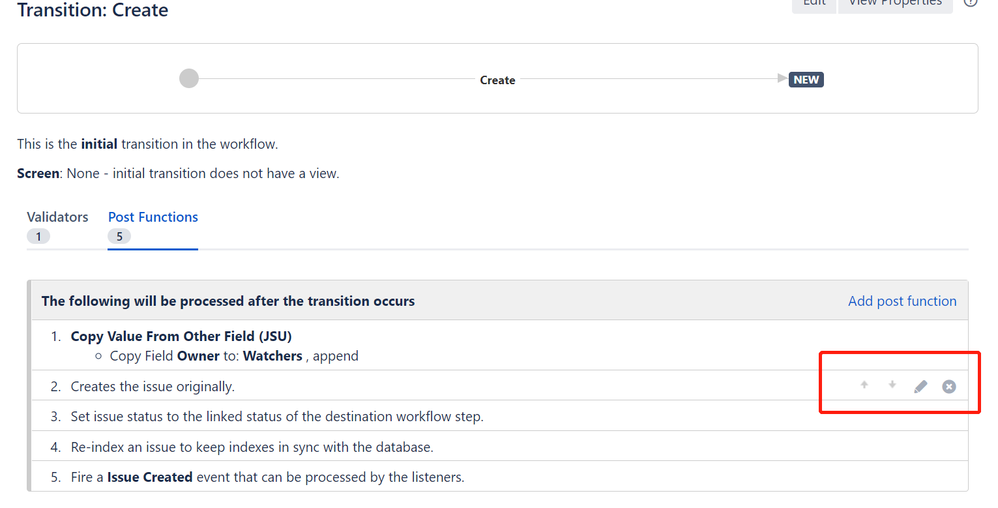Click the Post Functions count badge showing 5
Viewport: 998px width, 508px height.
coord(119,236)
